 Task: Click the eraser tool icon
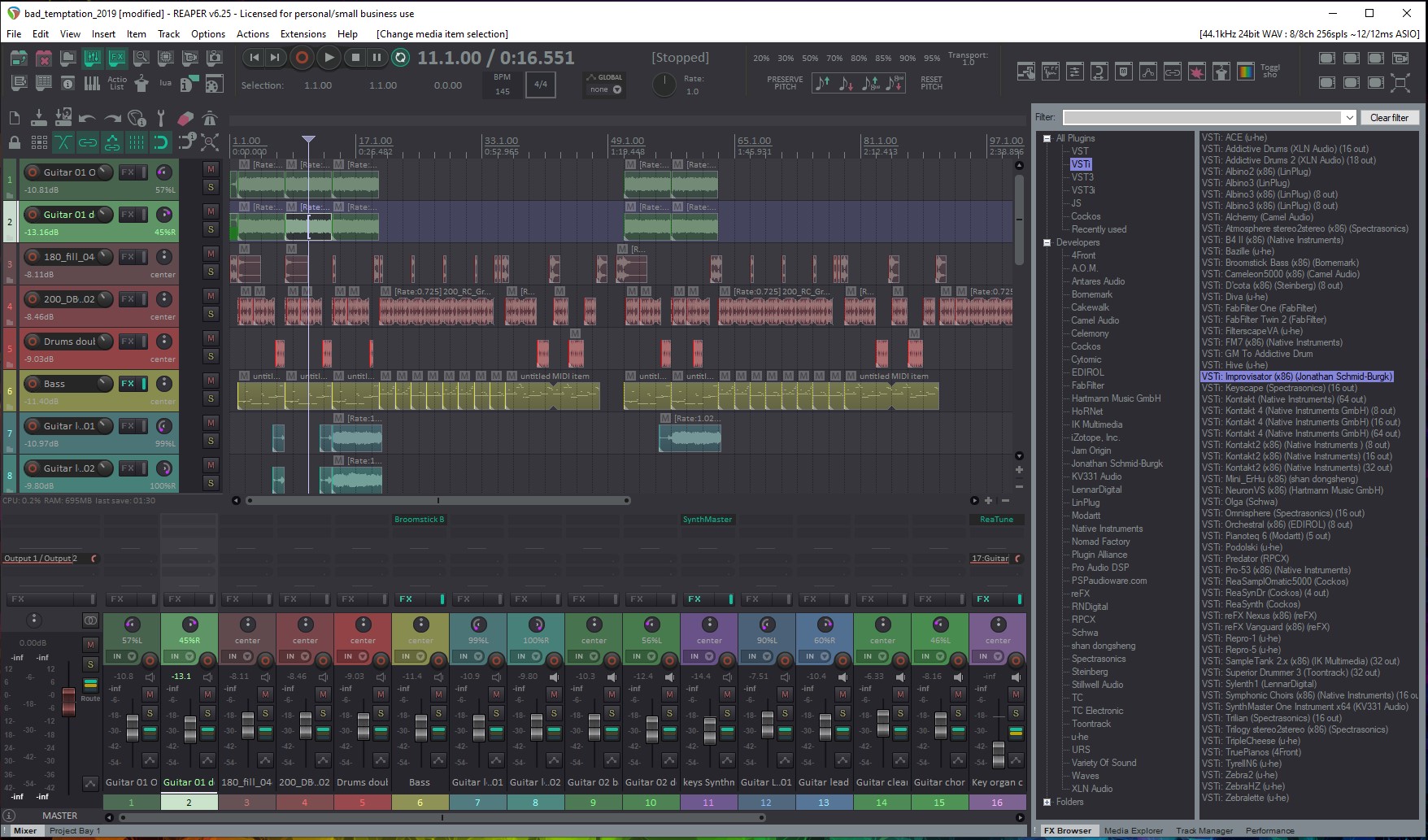click(185, 119)
